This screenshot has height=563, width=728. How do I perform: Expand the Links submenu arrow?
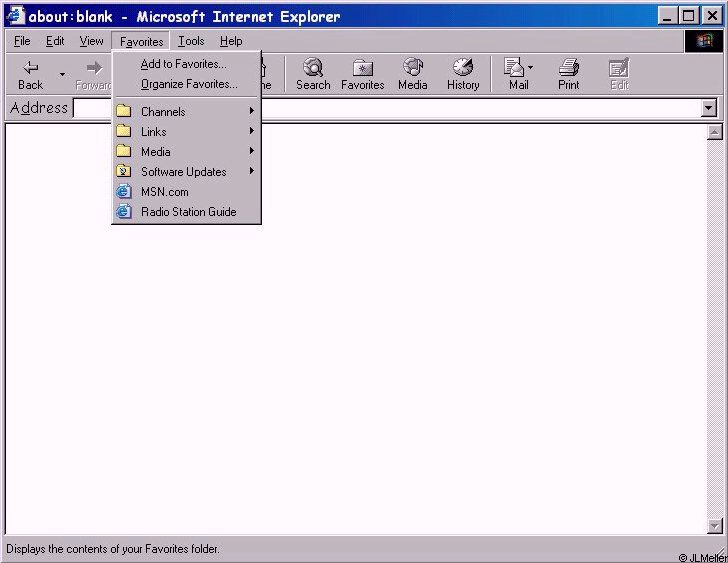[251, 131]
